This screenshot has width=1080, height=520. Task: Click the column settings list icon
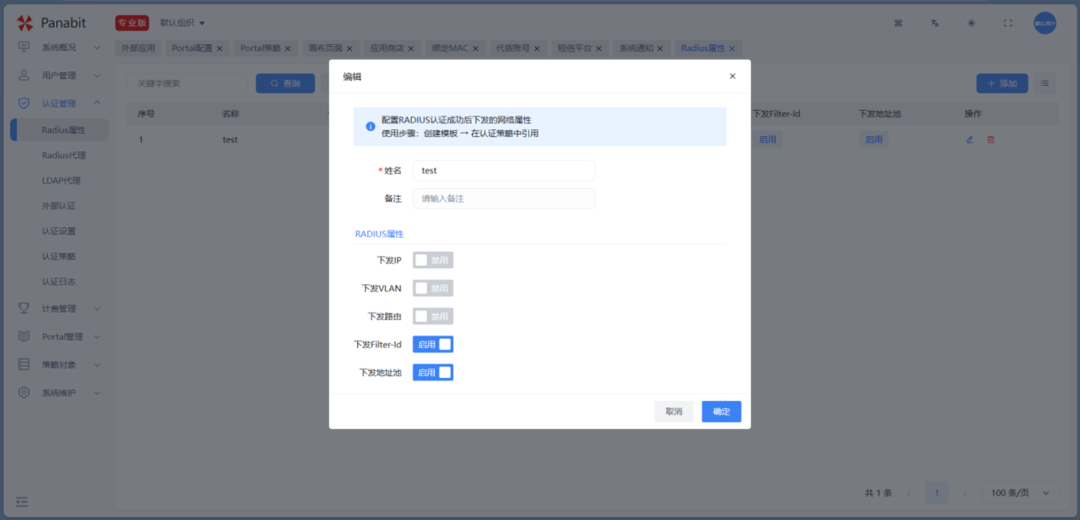(x=1044, y=83)
